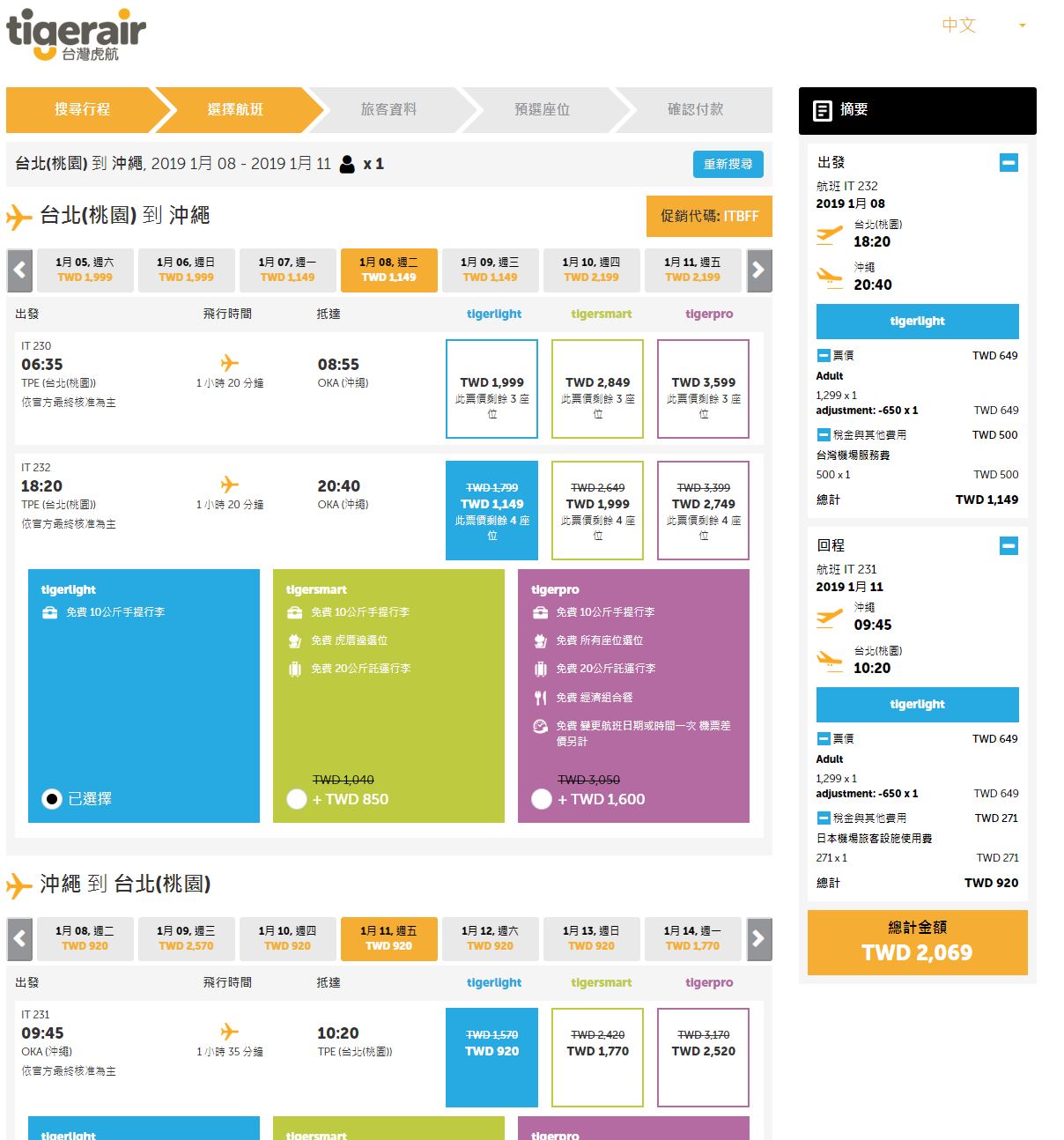Open the 中文 language dropdown
Screen dimensions: 1064x1140
click(984, 26)
